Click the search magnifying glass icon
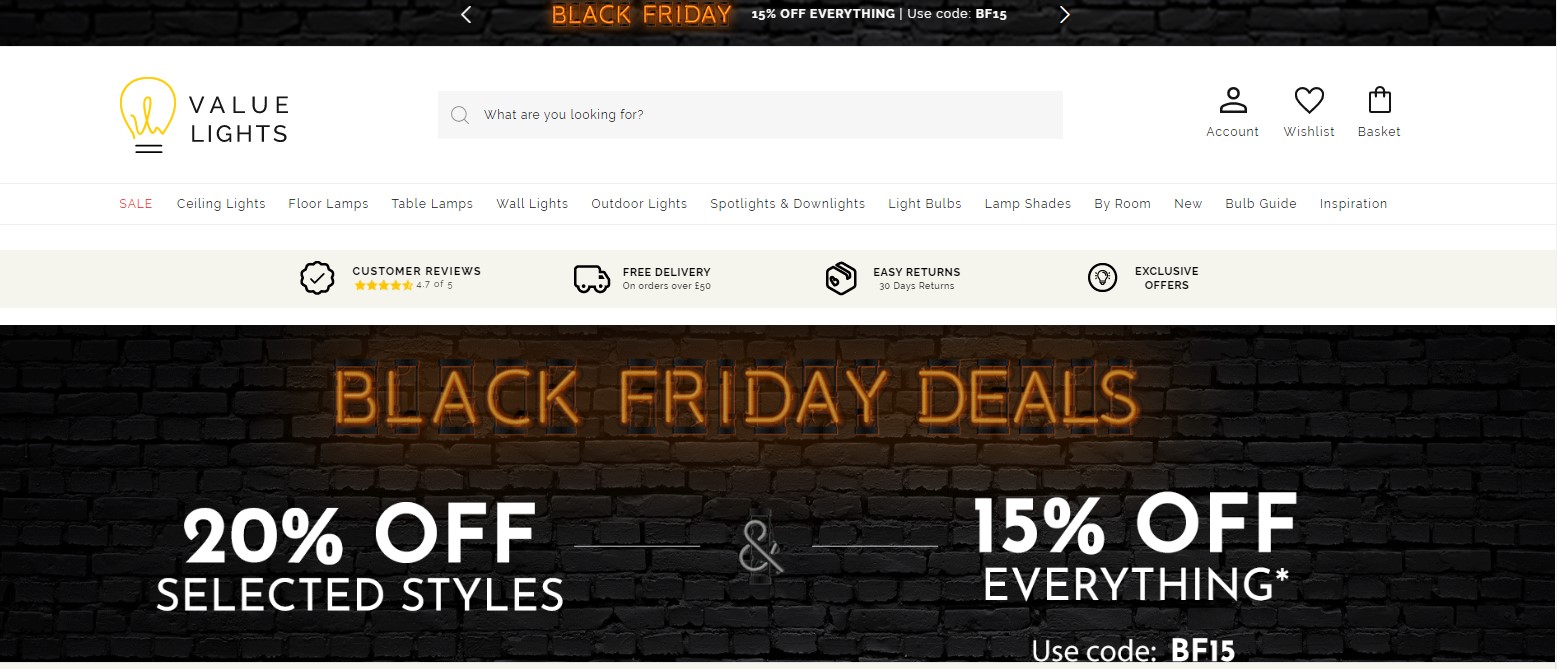The image size is (1557, 669). pyautogui.click(x=460, y=115)
